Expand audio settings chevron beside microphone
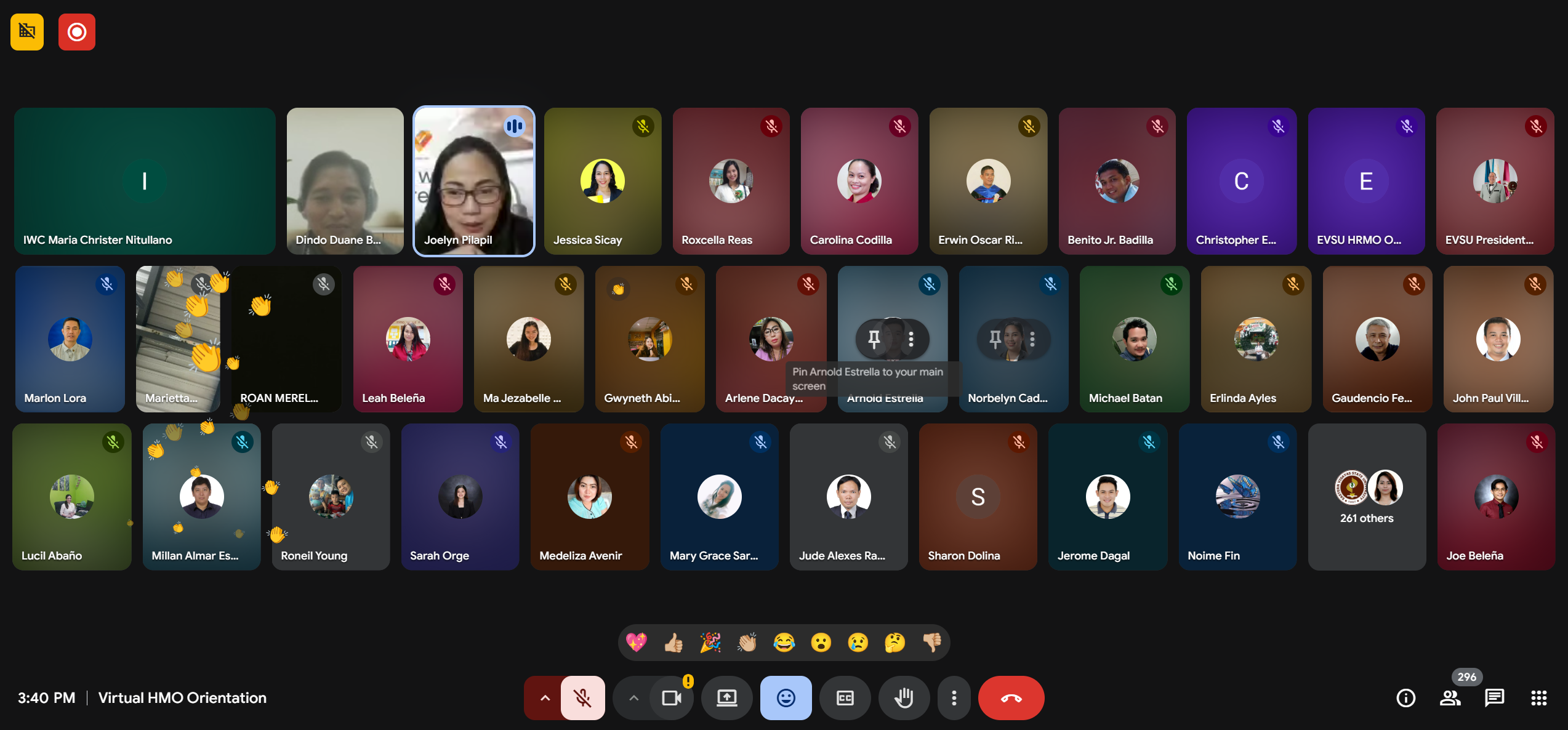1568x730 pixels. point(545,698)
